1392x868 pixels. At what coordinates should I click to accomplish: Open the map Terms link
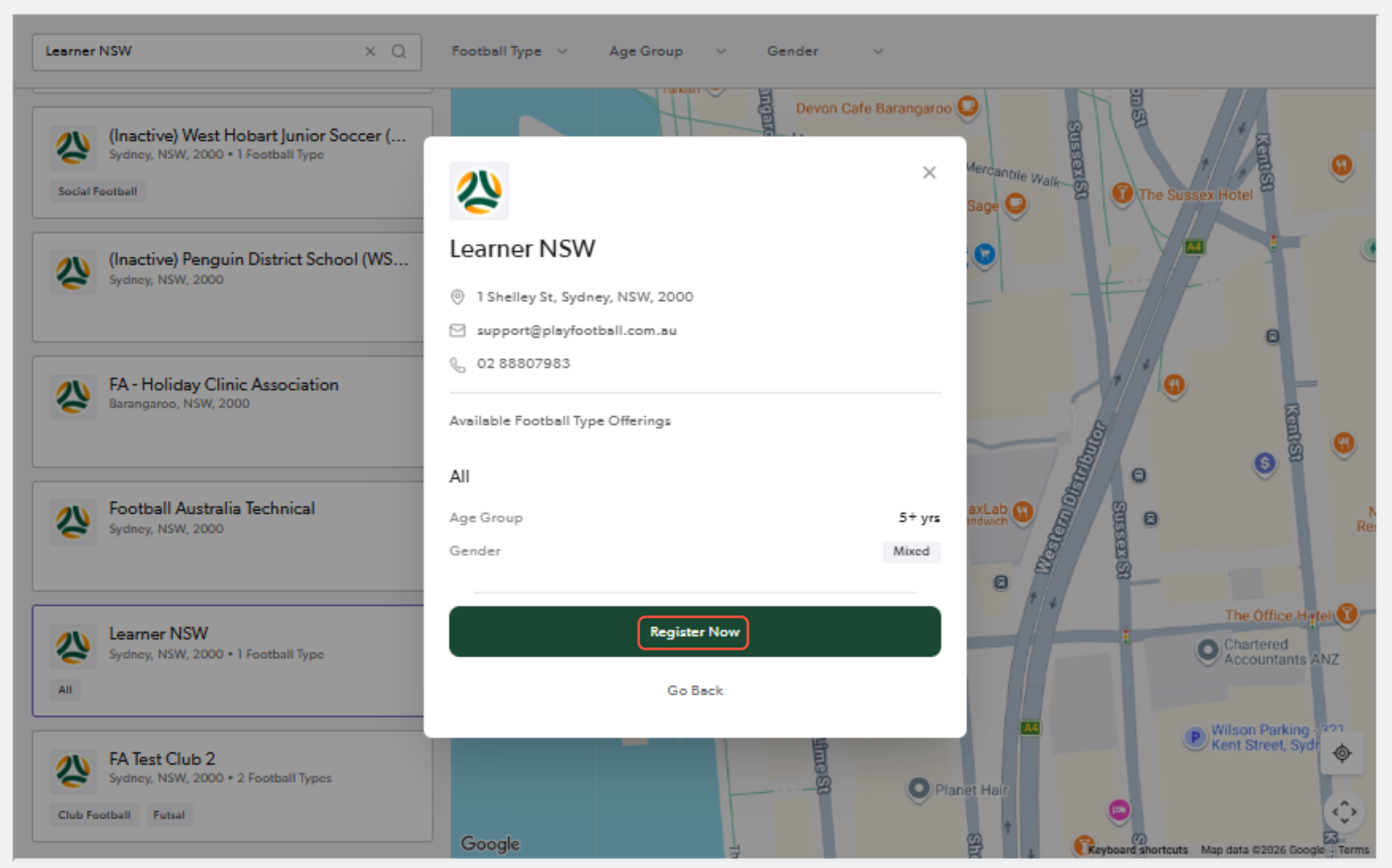pyautogui.click(x=1354, y=850)
